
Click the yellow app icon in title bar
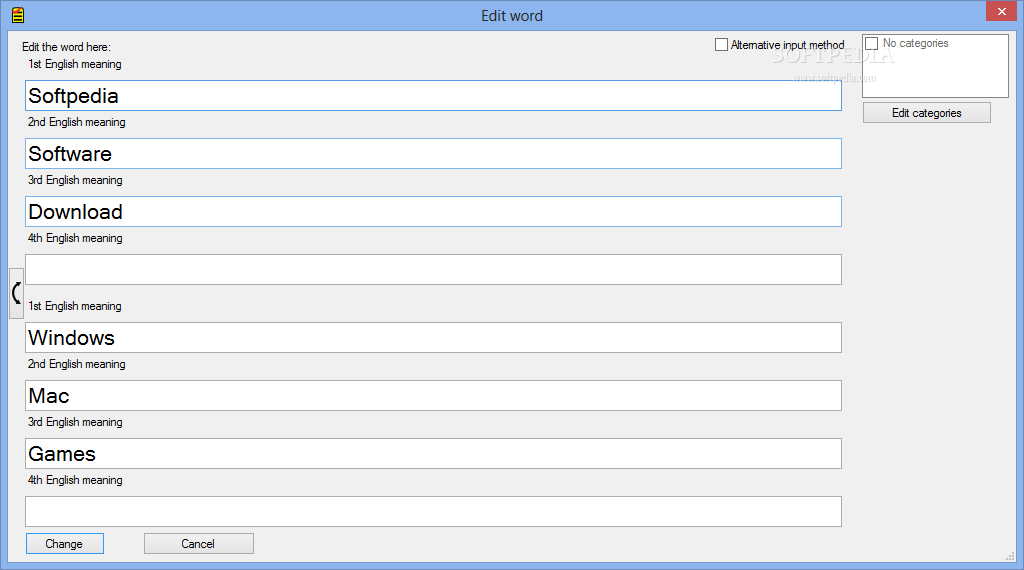[18, 15]
